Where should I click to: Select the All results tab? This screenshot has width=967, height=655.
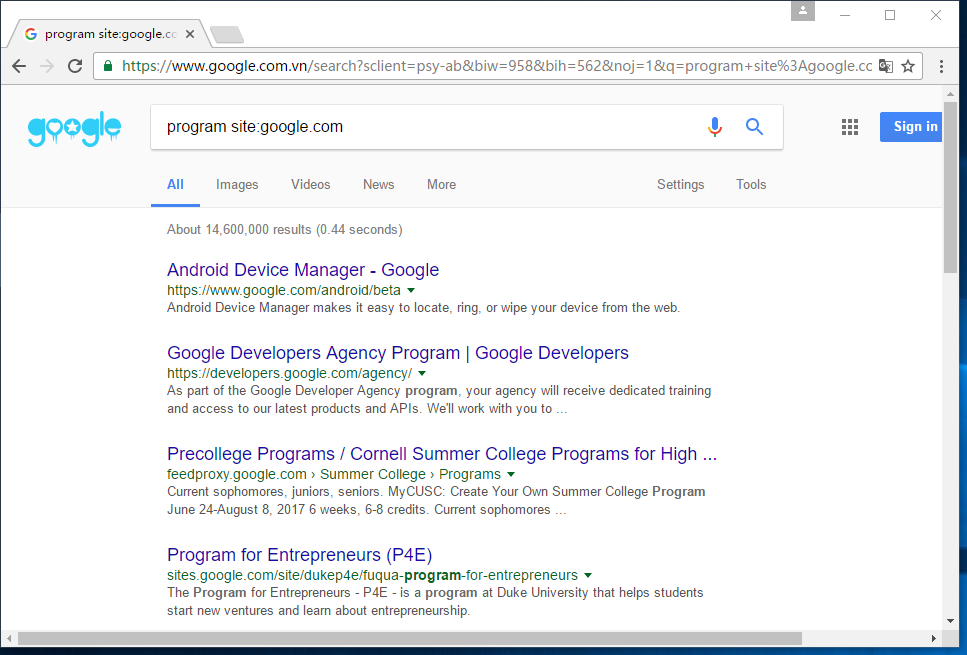click(175, 184)
